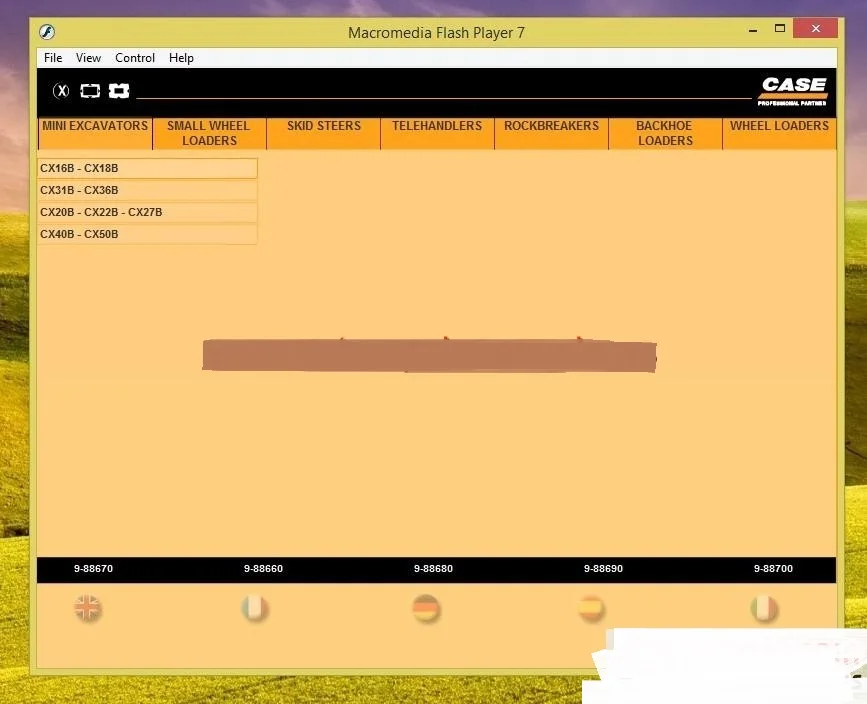Select the Spanish flag language icon

591,608
